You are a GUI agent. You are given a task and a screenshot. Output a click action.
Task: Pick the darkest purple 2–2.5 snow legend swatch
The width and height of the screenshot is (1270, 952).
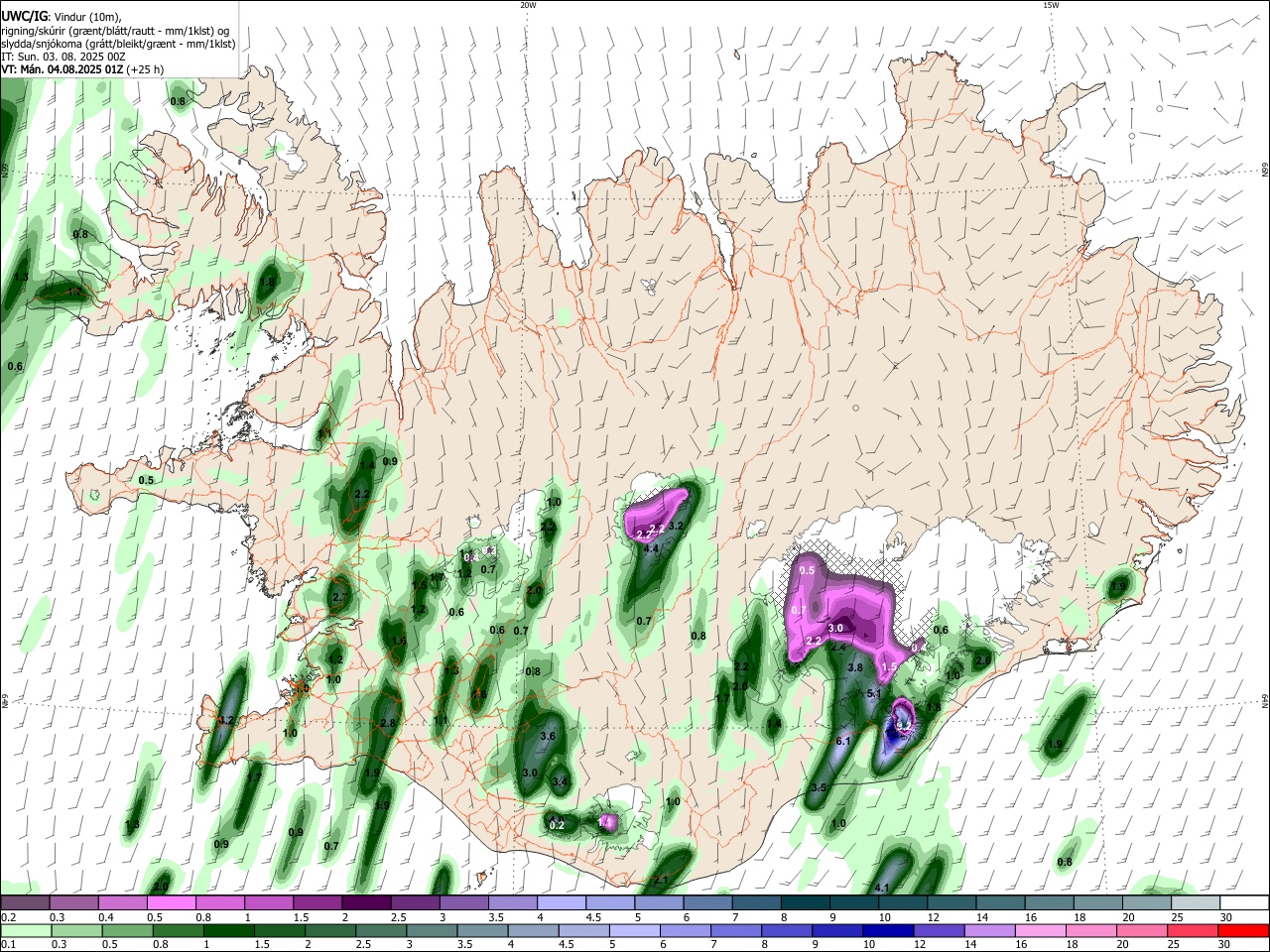(365, 903)
